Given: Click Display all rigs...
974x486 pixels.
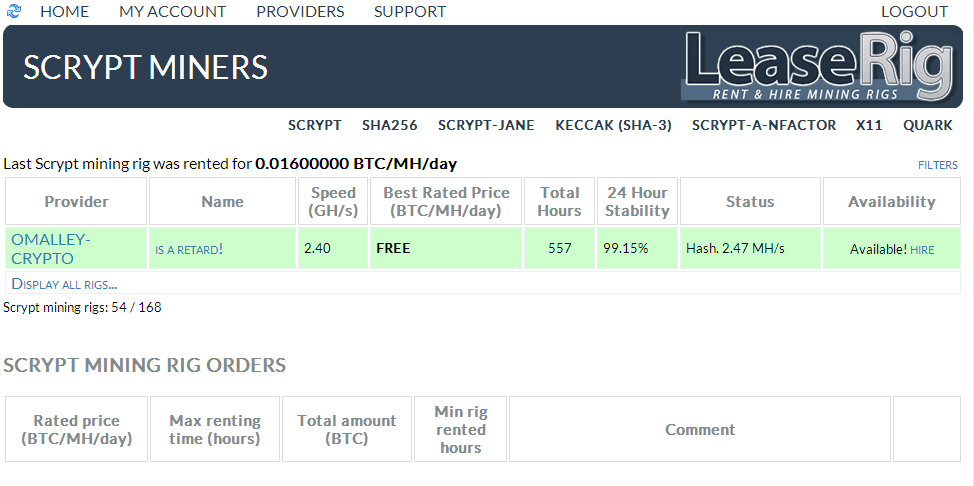Looking at the screenshot, I should click(65, 284).
